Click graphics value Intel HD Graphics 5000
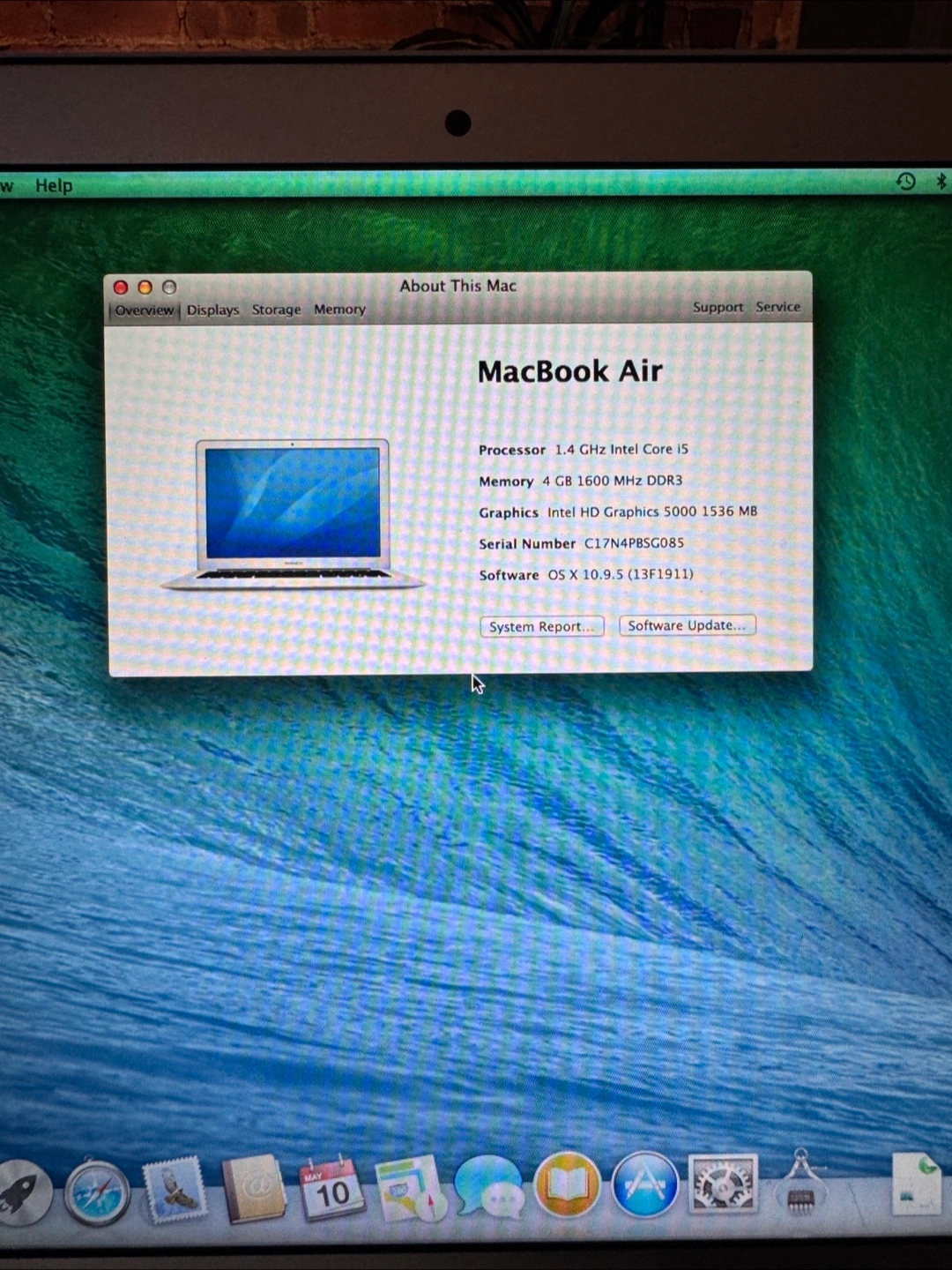 [x=652, y=512]
